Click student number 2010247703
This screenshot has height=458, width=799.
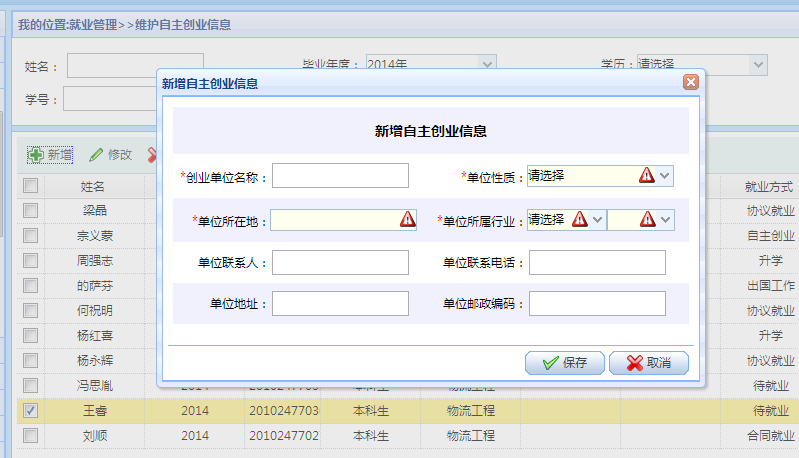tap(284, 411)
